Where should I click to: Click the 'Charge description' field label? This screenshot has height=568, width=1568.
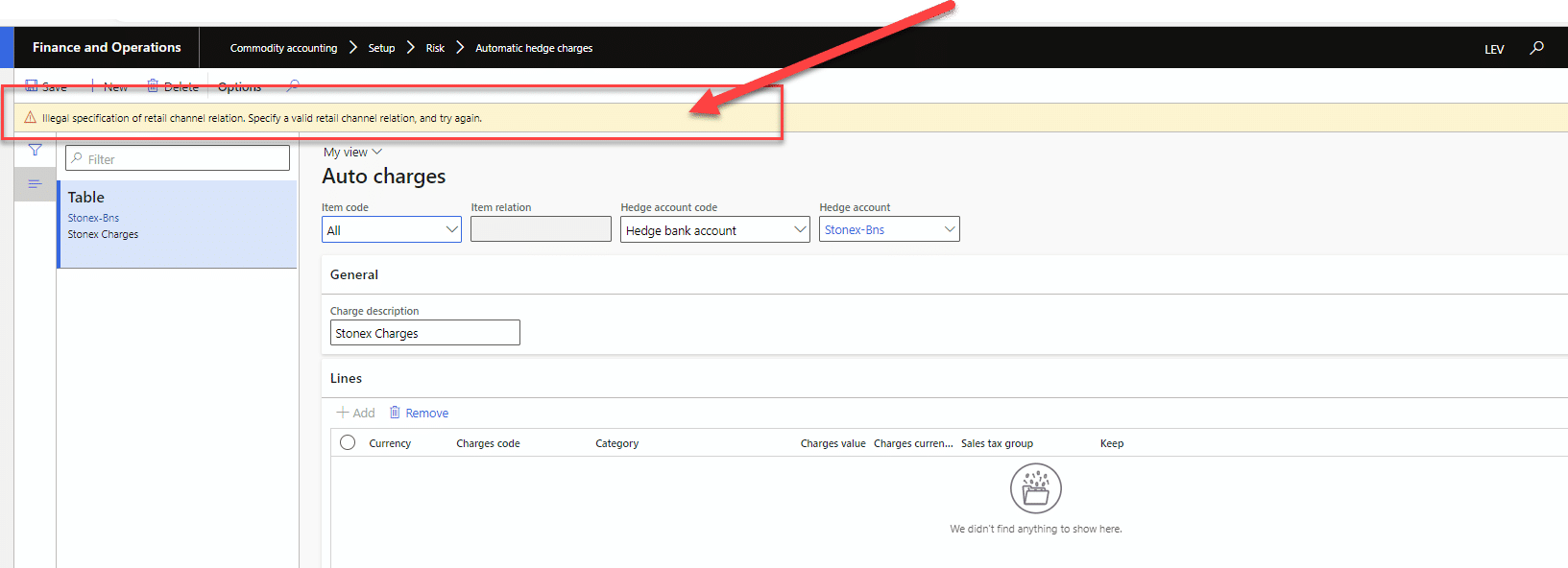click(x=374, y=311)
